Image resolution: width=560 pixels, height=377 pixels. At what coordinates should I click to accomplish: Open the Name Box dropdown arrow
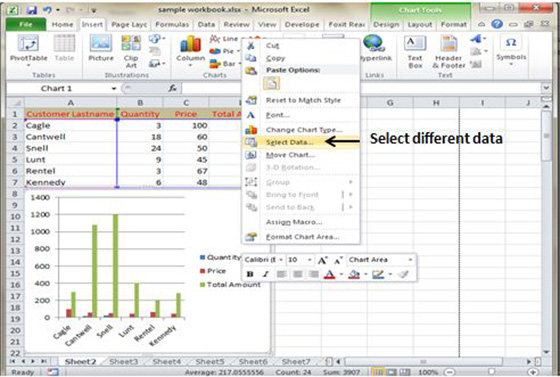(114, 89)
